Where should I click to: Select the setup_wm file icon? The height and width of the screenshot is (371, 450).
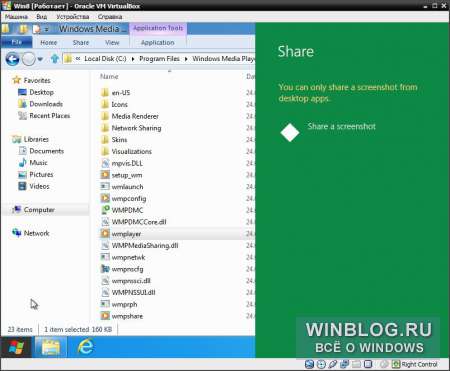coord(105,175)
